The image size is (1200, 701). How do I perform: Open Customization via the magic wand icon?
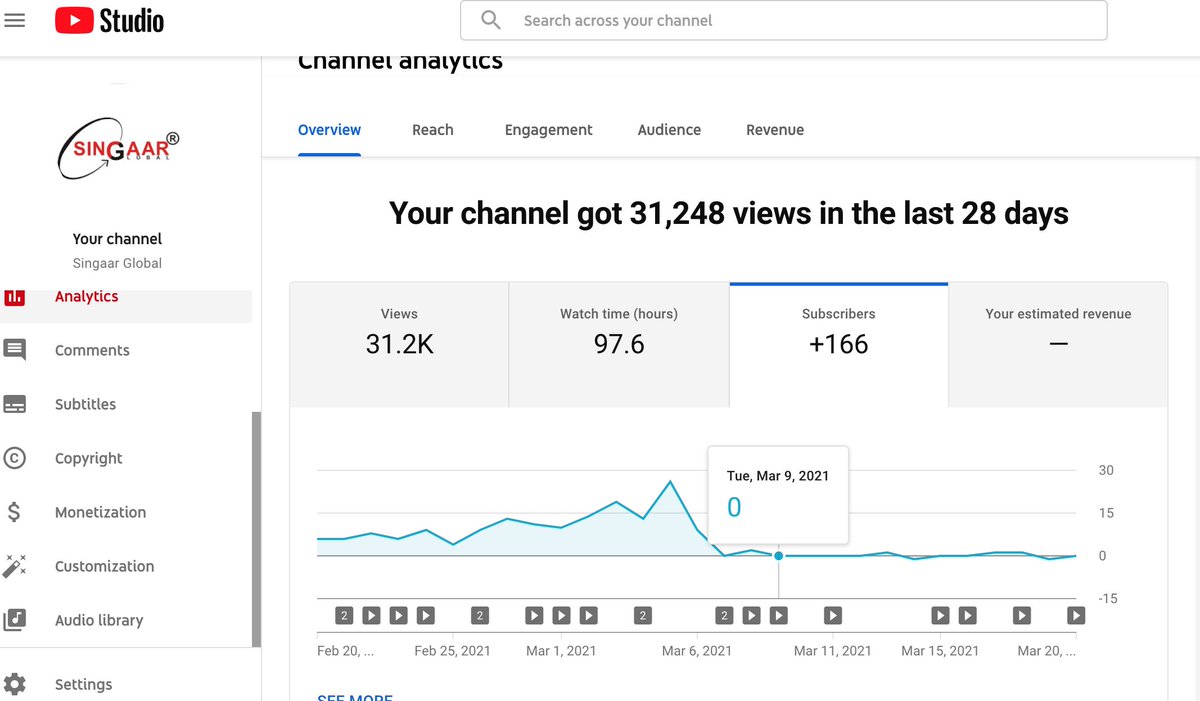tap(14, 566)
